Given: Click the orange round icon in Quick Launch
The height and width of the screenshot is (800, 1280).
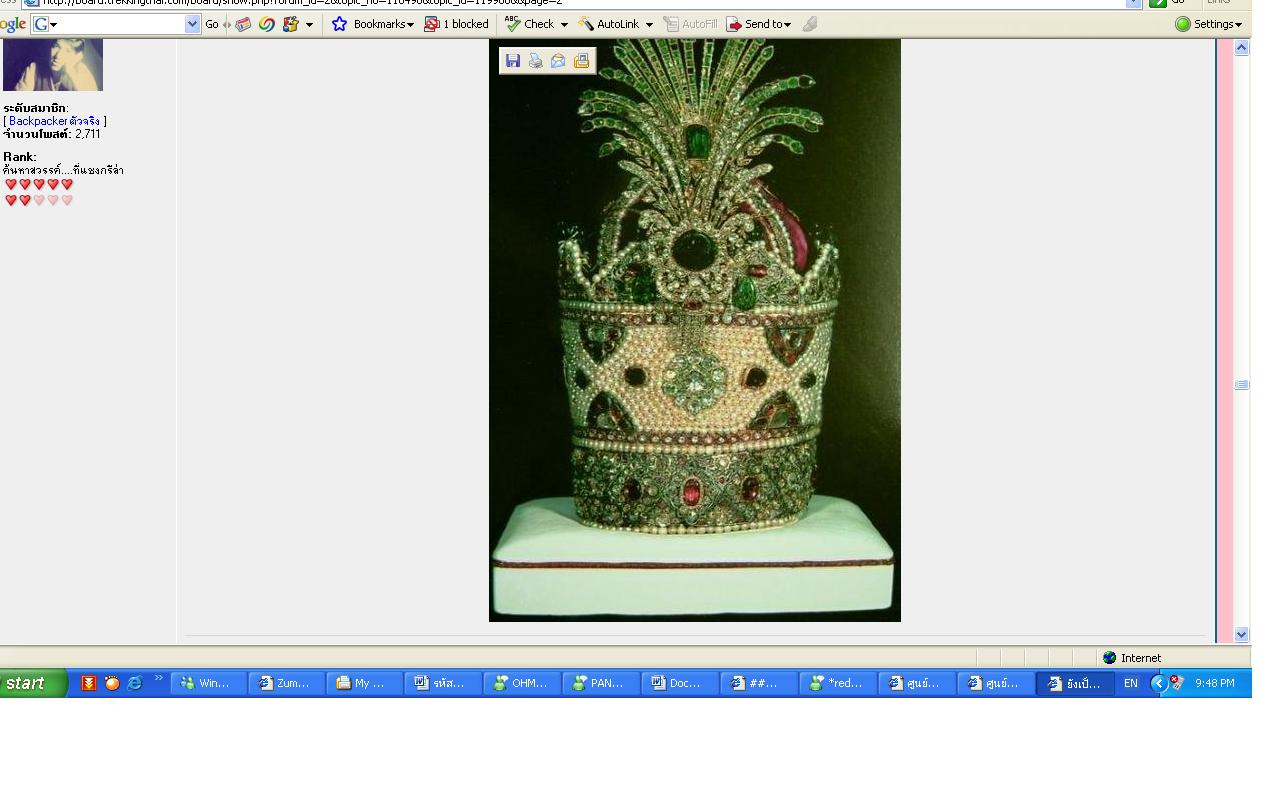Looking at the screenshot, I should 112,683.
